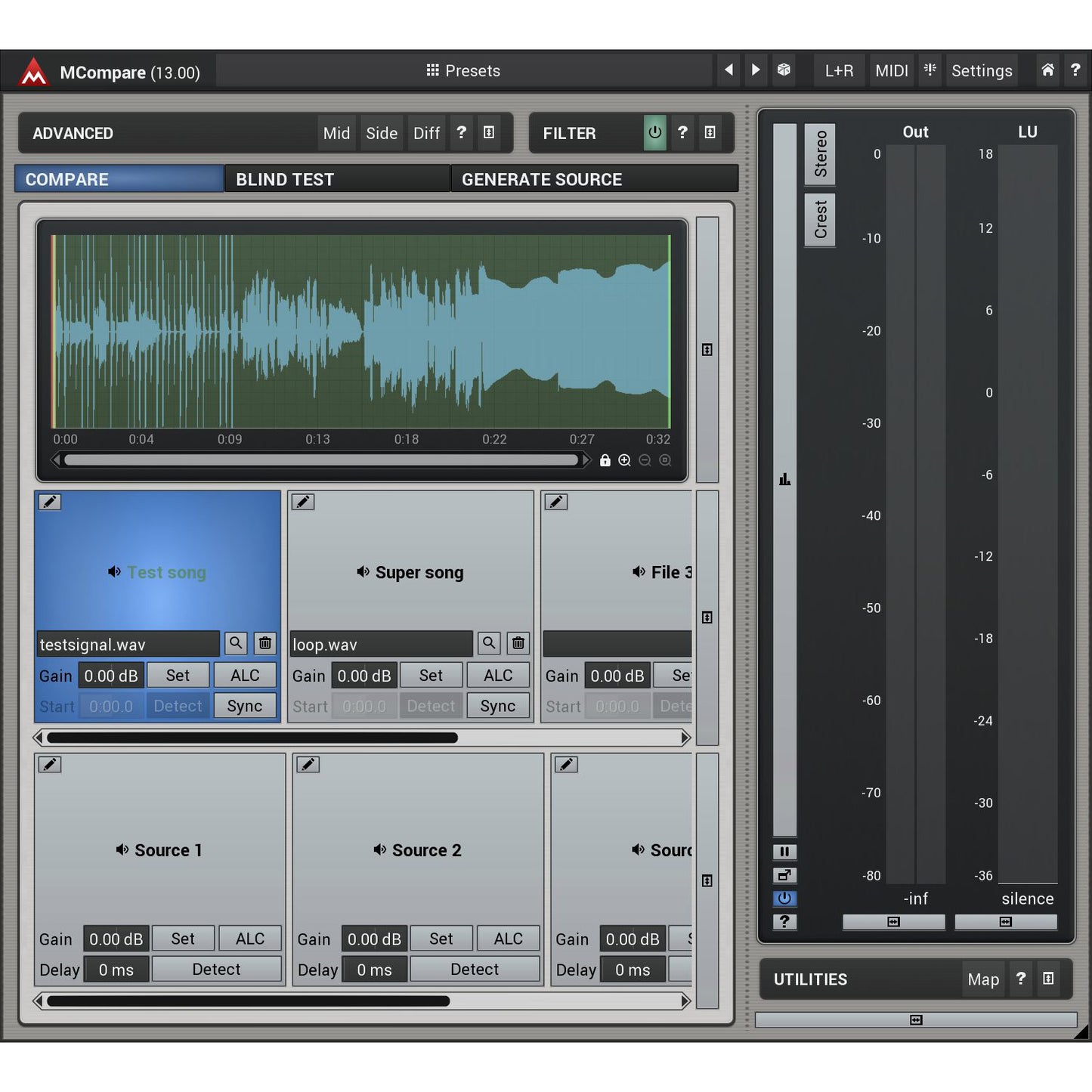Screen dimensions: 1092x1092
Task: Click the waveform zoom-in magnifier icon
Action: pyautogui.click(x=624, y=460)
